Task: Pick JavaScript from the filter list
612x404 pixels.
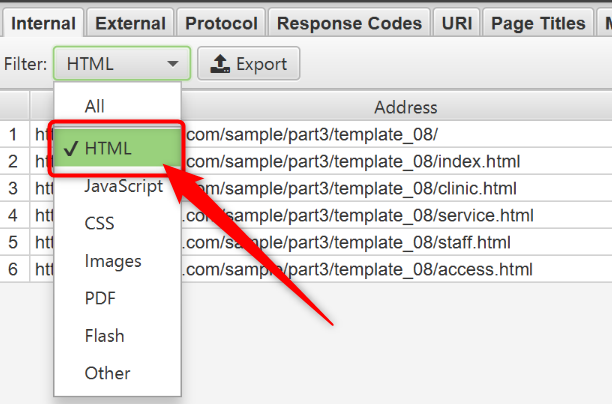Action: [123, 187]
